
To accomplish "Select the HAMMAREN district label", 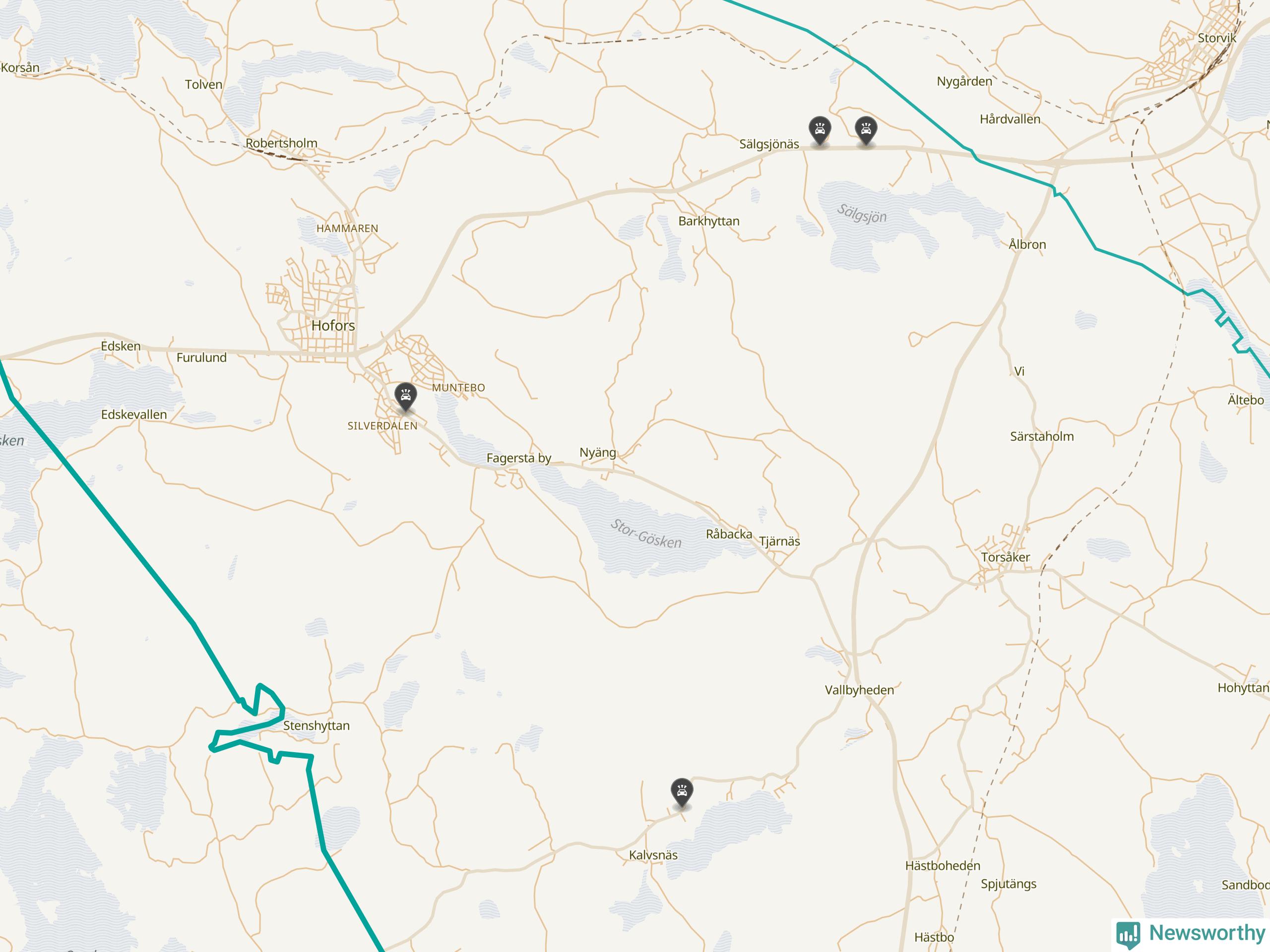I will (x=347, y=229).
